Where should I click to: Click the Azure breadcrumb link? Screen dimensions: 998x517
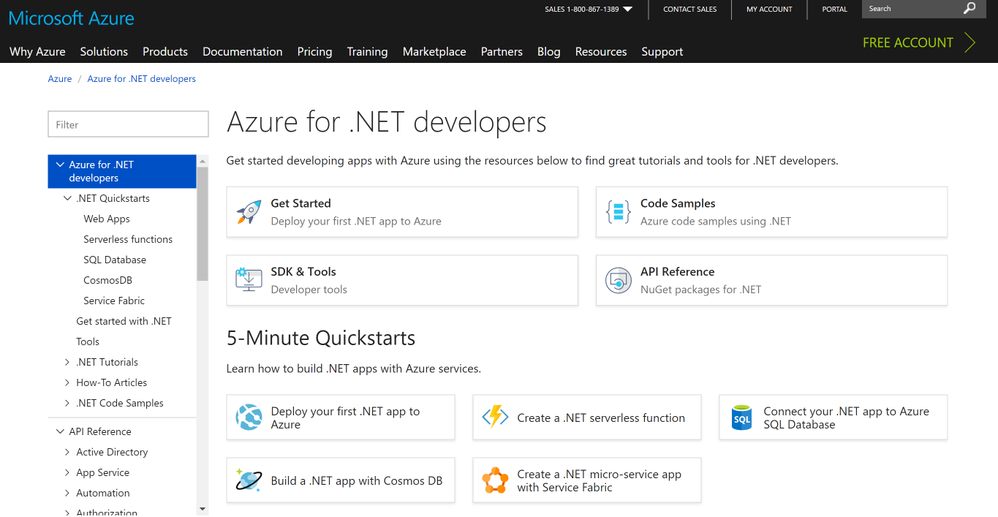[x=60, y=79]
